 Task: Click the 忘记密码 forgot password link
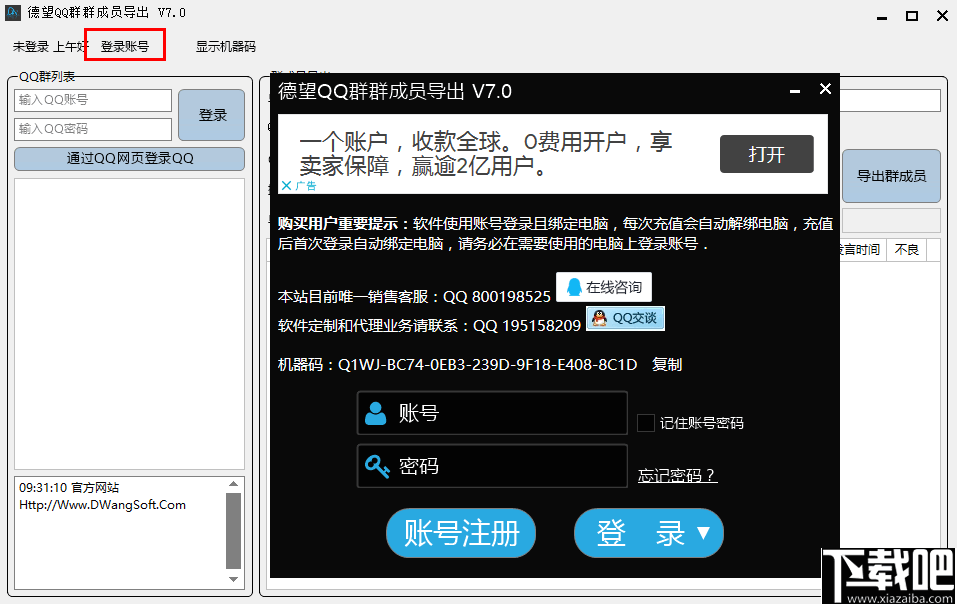(677, 475)
